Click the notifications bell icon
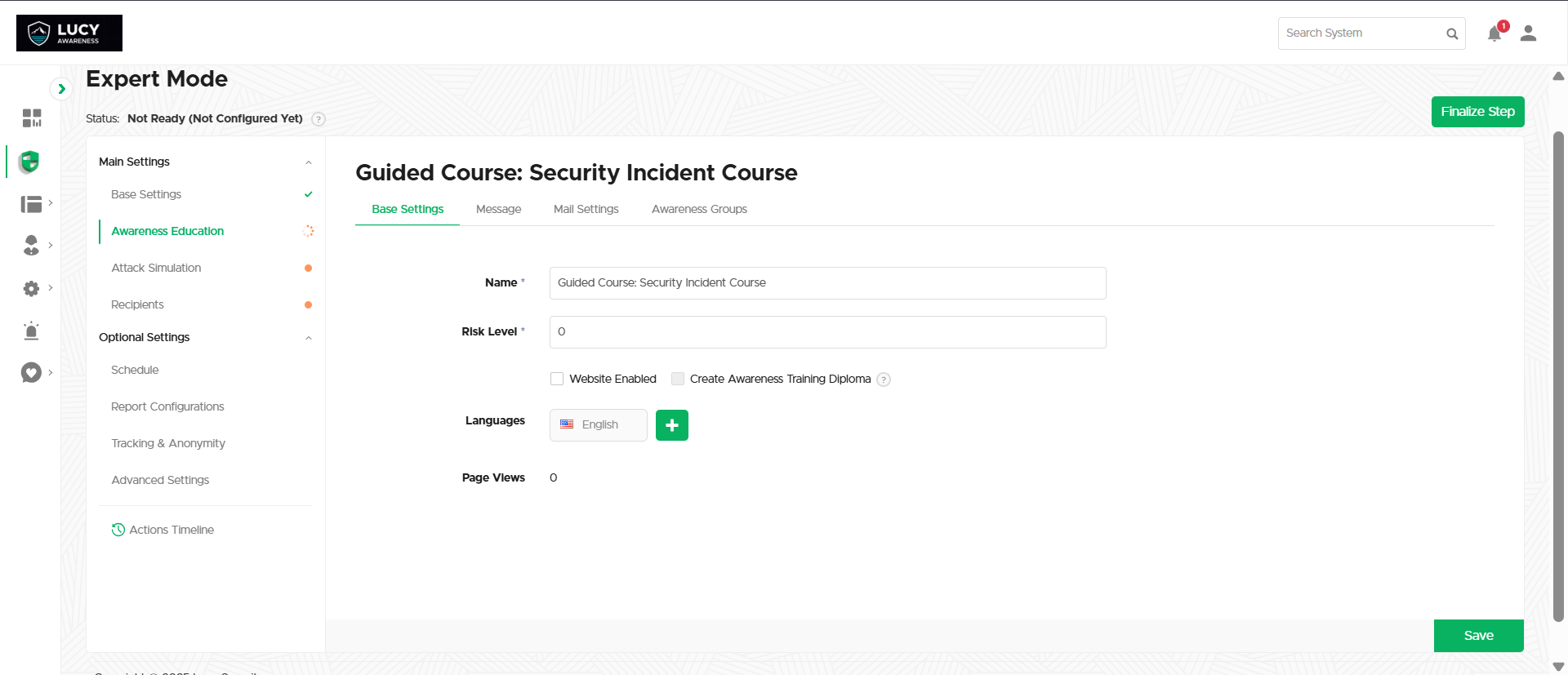Viewport: 1568px width, 675px height. tap(1494, 33)
